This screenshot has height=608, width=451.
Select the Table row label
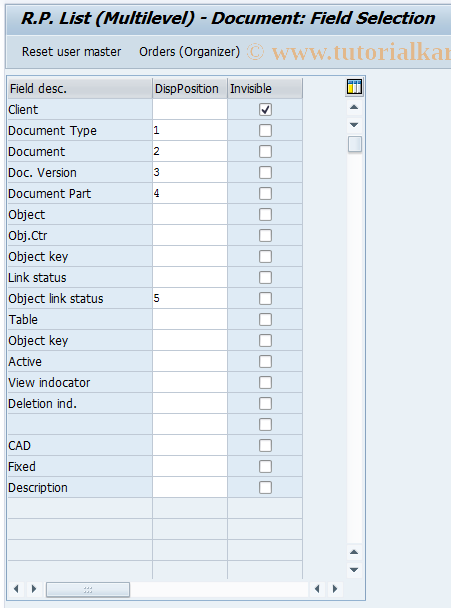(23, 320)
